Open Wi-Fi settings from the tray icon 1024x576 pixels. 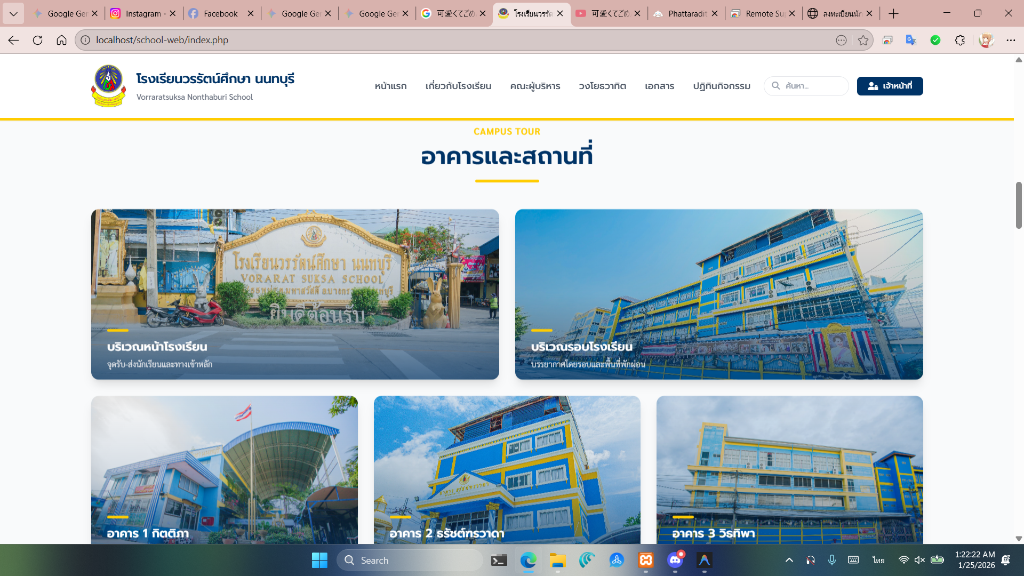point(905,560)
